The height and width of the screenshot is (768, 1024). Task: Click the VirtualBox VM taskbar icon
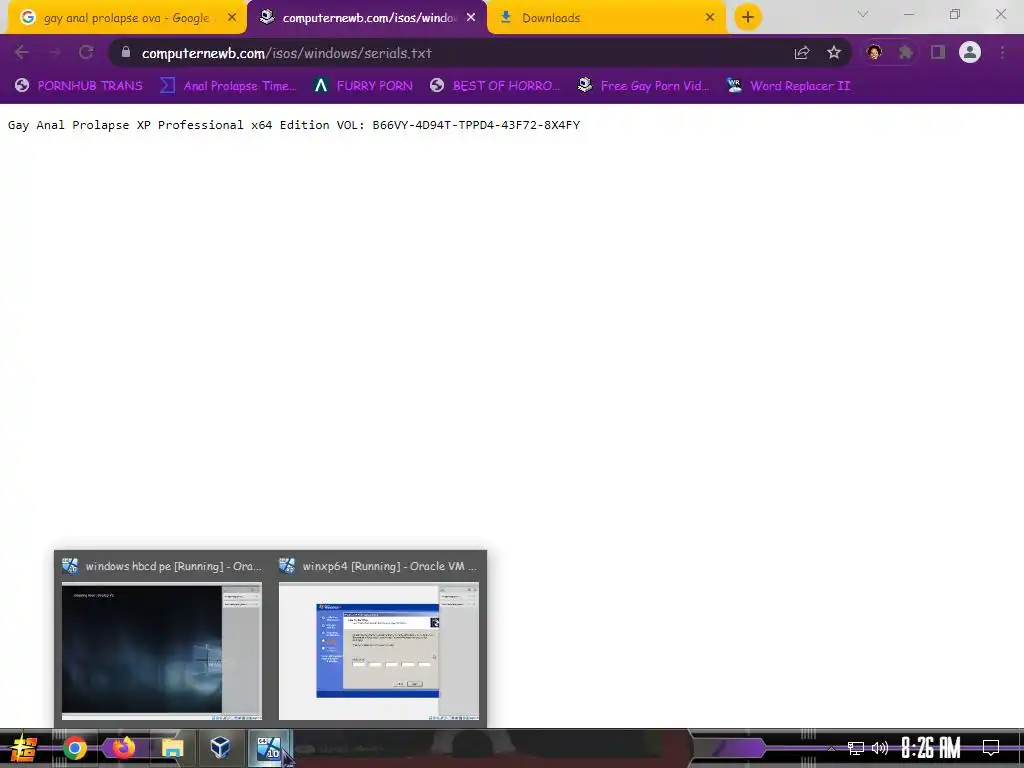(x=268, y=748)
